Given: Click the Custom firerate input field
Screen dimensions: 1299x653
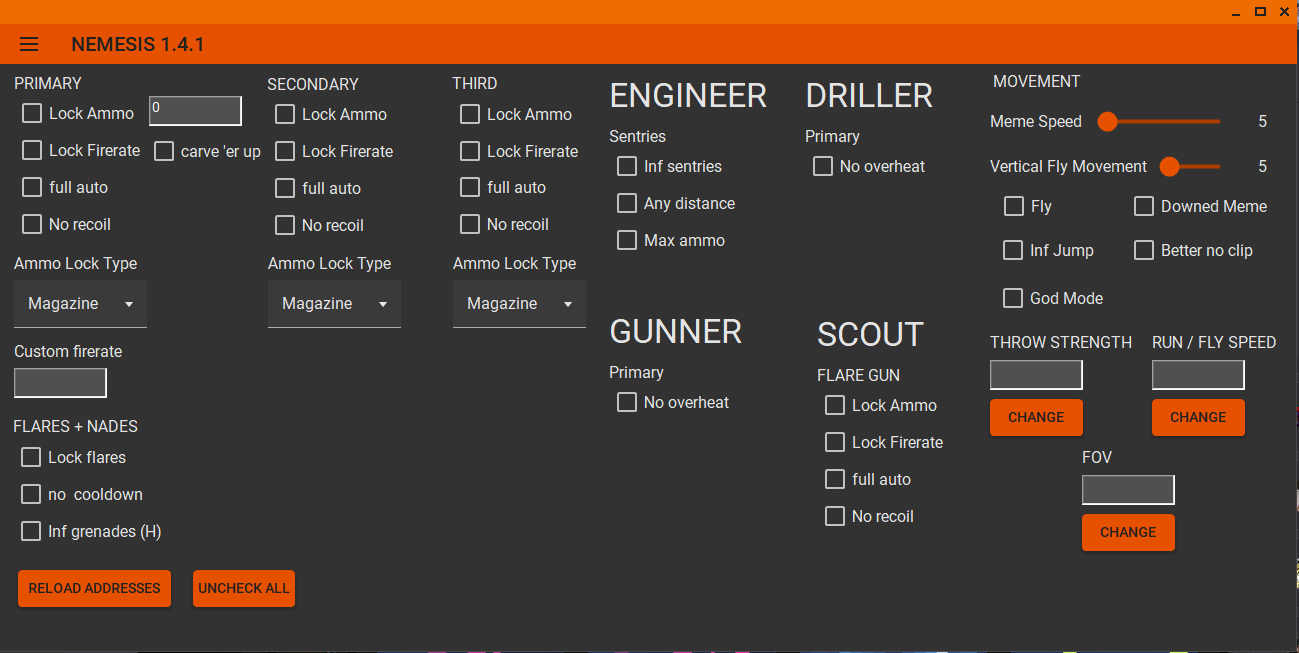Looking at the screenshot, I should (60, 383).
